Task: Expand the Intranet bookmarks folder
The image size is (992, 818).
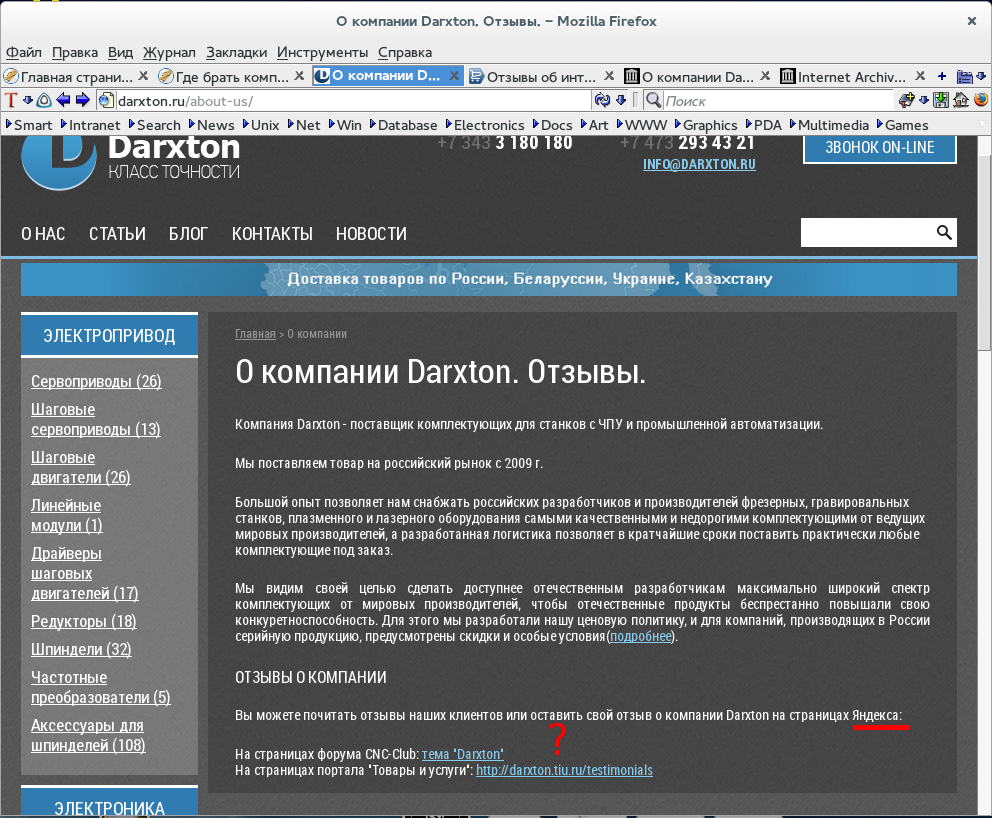Action: pyautogui.click(x=90, y=125)
